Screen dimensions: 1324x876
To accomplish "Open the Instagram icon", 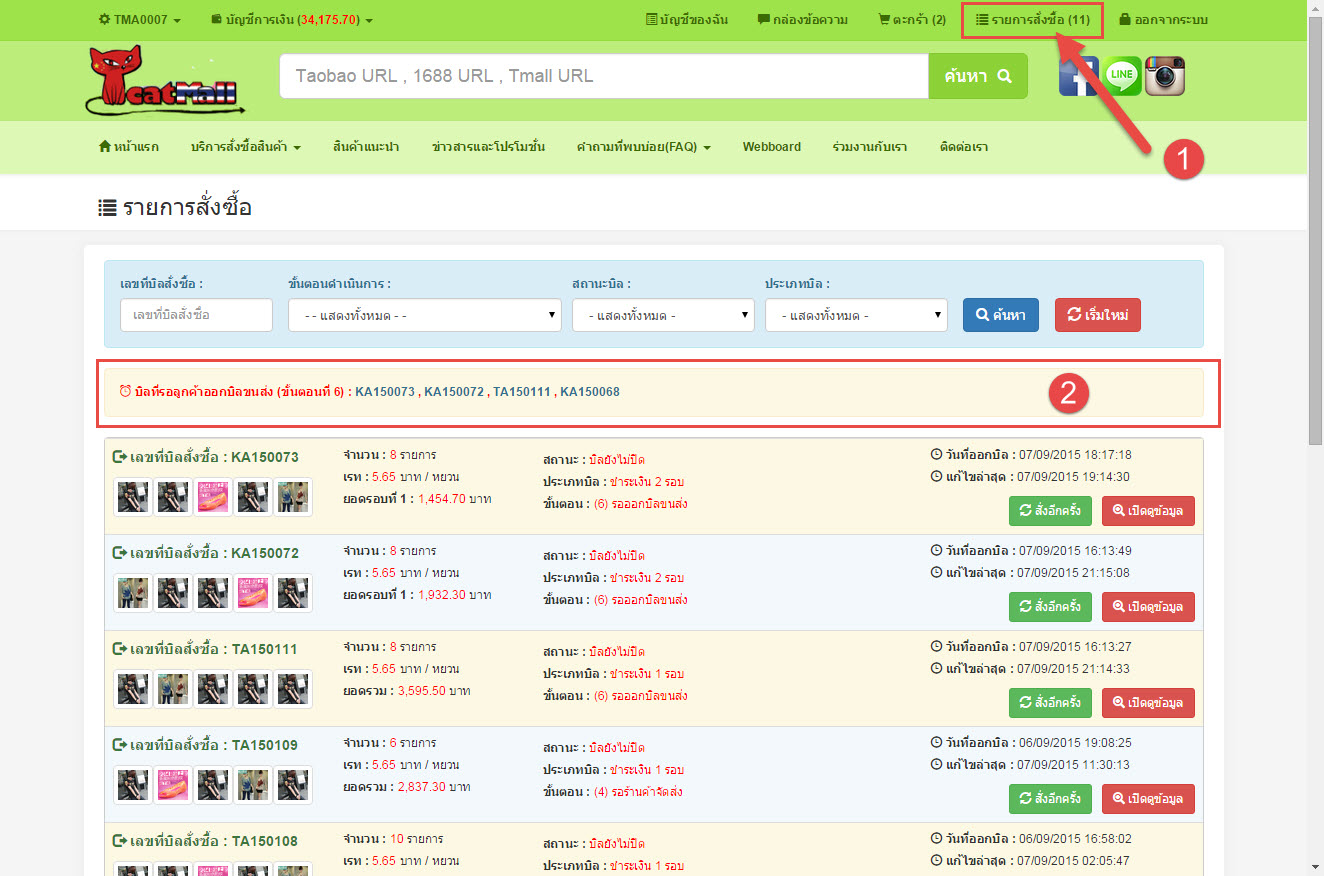I will tap(1165, 76).
